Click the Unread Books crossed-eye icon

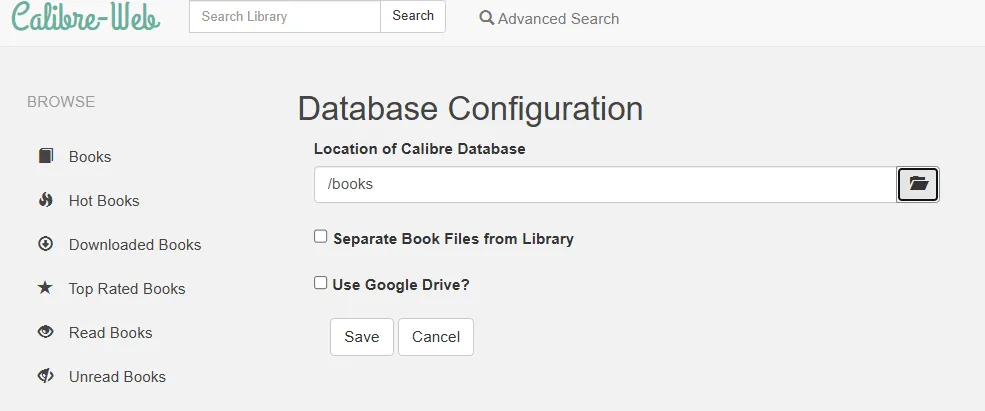point(46,377)
